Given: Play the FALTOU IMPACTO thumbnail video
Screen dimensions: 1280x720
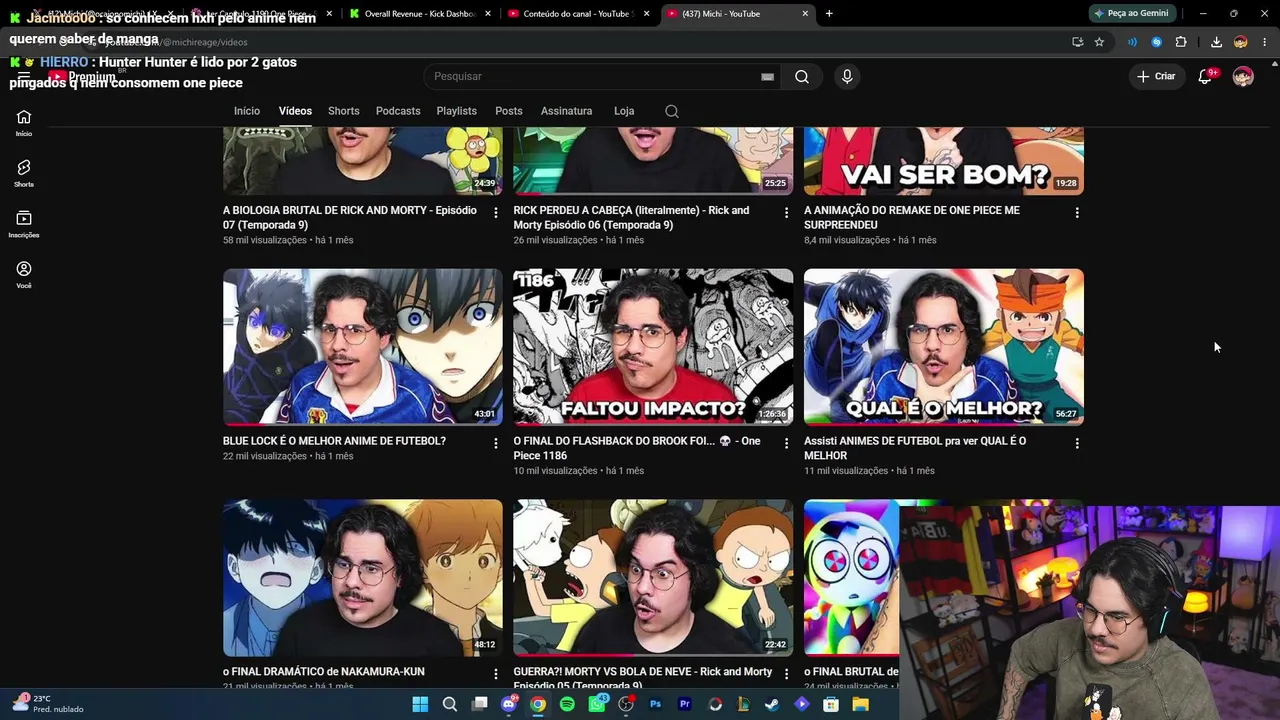Looking at the screenshot, I should point(653,347).
